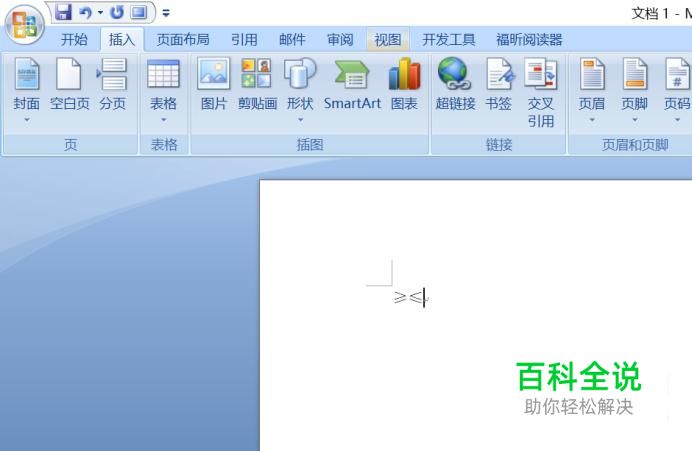Insert a blank page with 空白页
Screen dimensions: 692x451
click(69, 84)
